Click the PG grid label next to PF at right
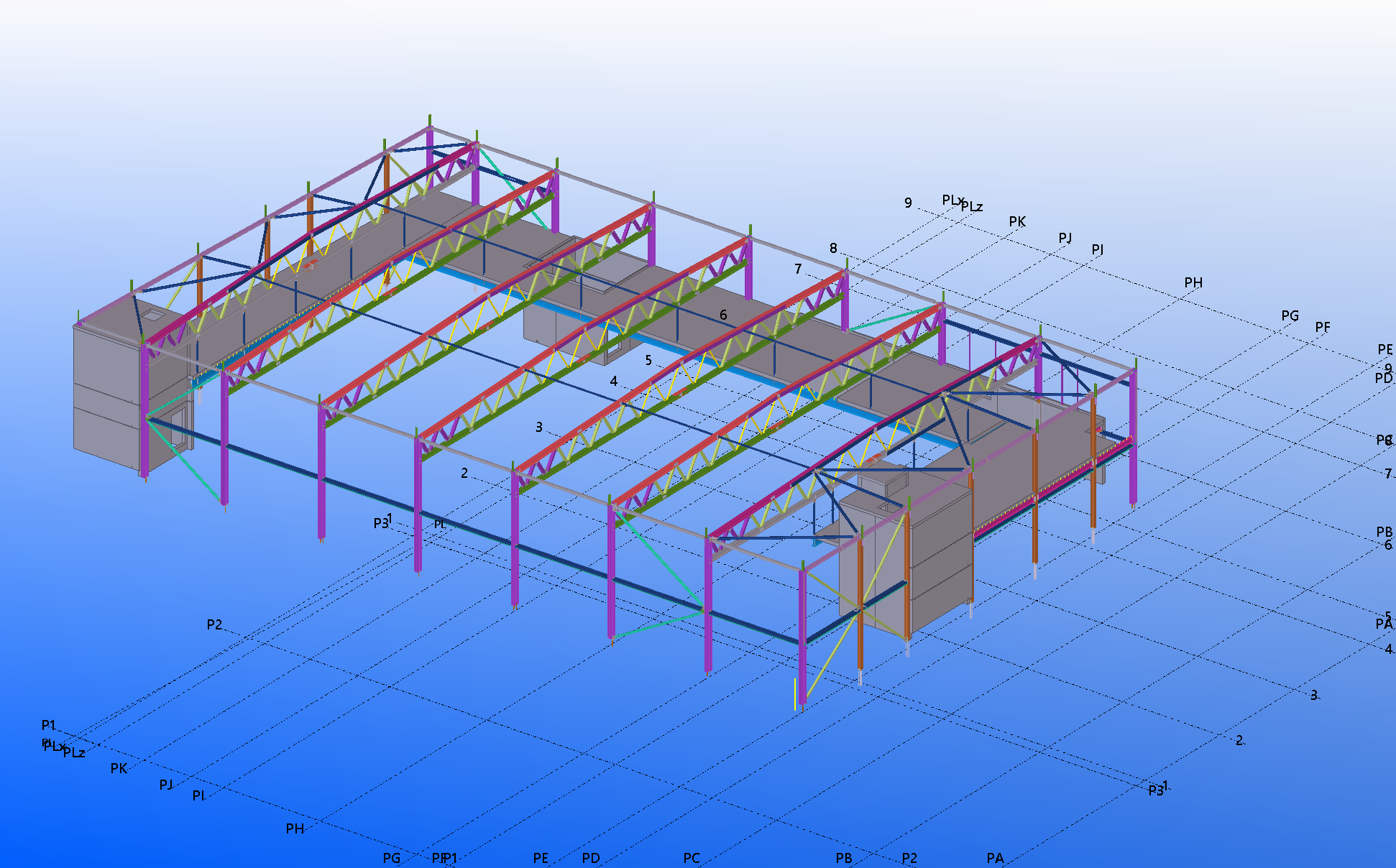 (x=1290, y=315)
